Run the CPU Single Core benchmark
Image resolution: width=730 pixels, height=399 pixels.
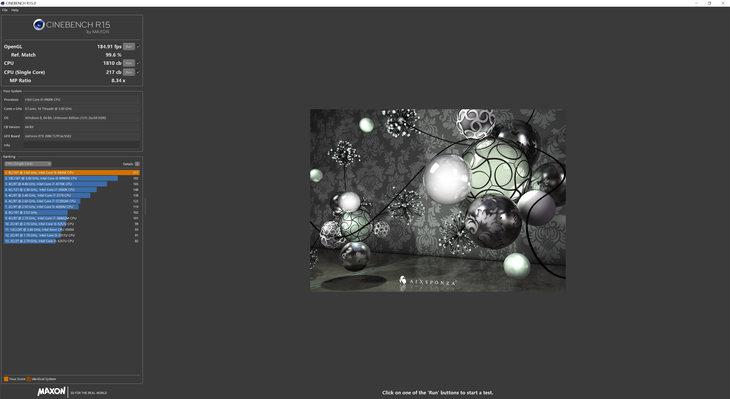129,72
